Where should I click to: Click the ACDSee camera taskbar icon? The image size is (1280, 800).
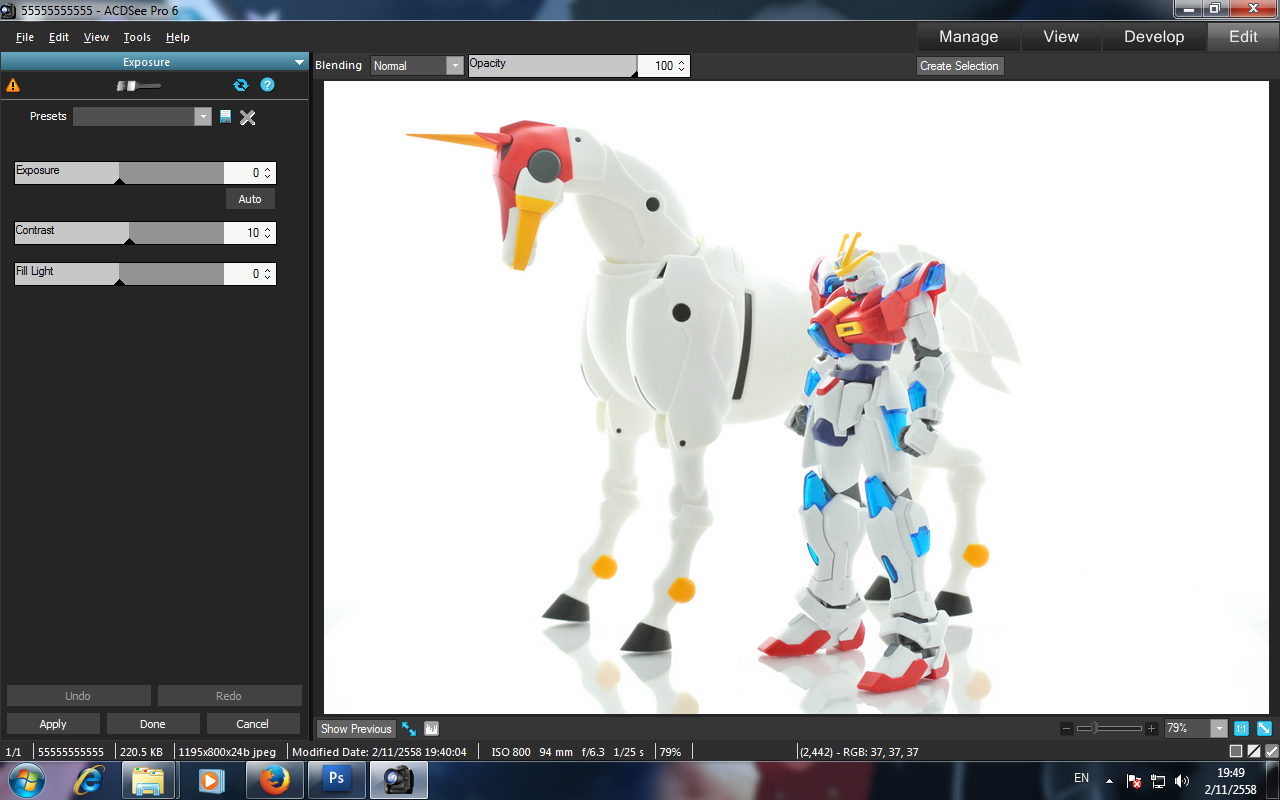coord(399,780)
